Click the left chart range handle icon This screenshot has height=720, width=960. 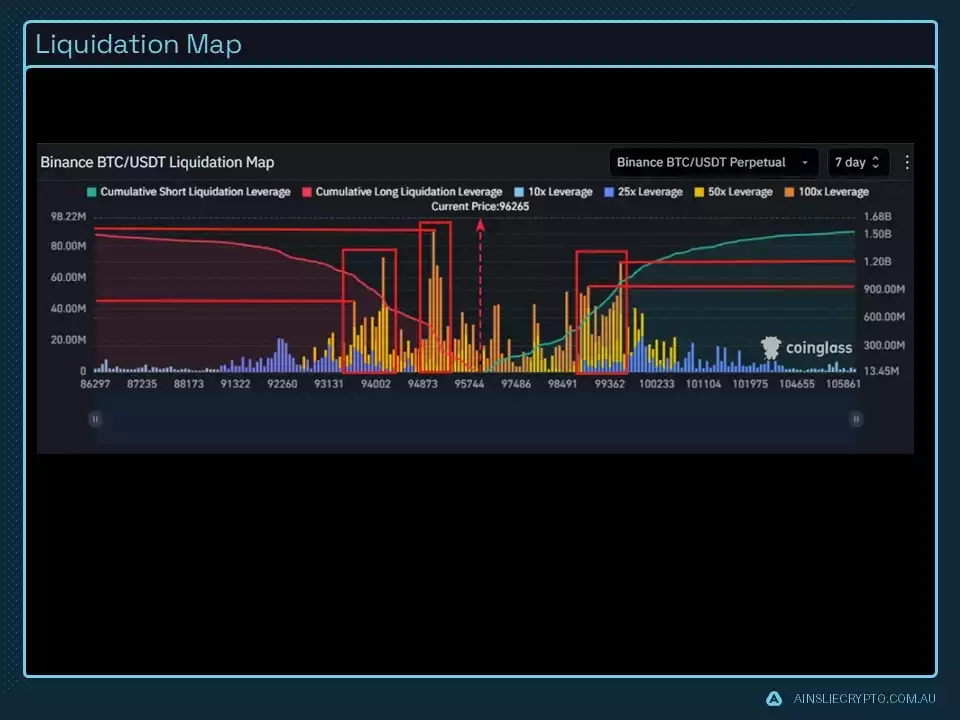pyautogui.click(x=95, y=419)
